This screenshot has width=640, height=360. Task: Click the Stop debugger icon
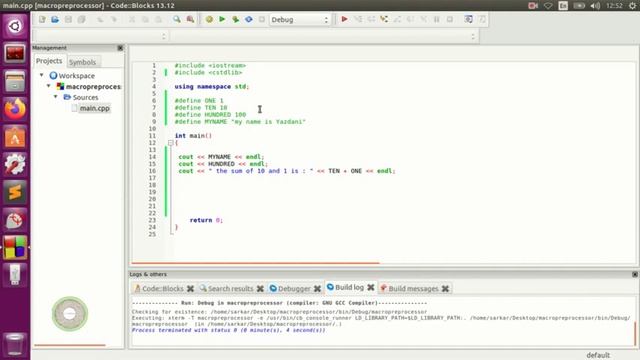click(x=450, y=19)
